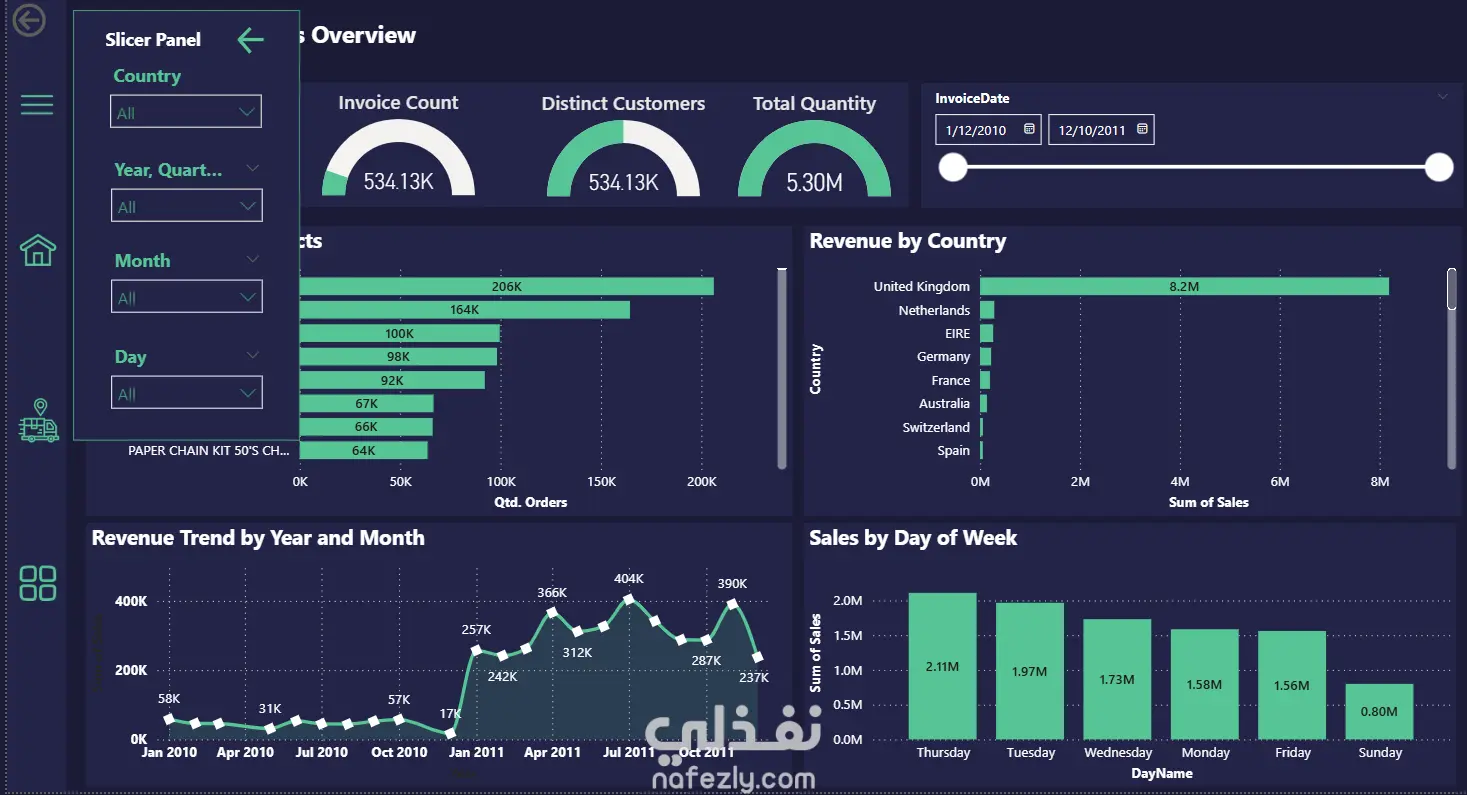Screen dimensions: 1467x795
Task: Select the Netherlands revenue bar
Action: coord(987,310)
